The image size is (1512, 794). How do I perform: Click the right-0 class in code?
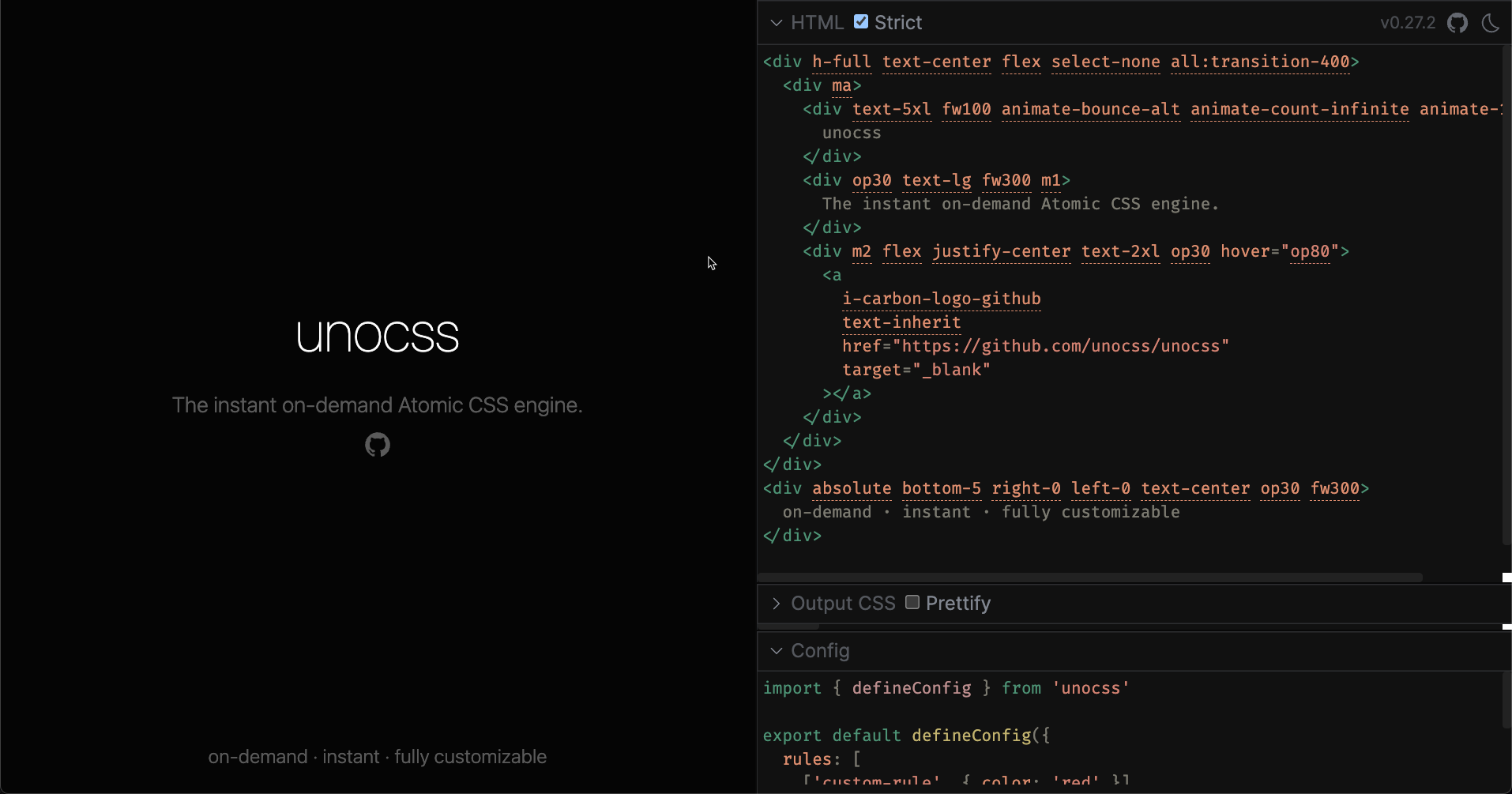pos(1026,488)
